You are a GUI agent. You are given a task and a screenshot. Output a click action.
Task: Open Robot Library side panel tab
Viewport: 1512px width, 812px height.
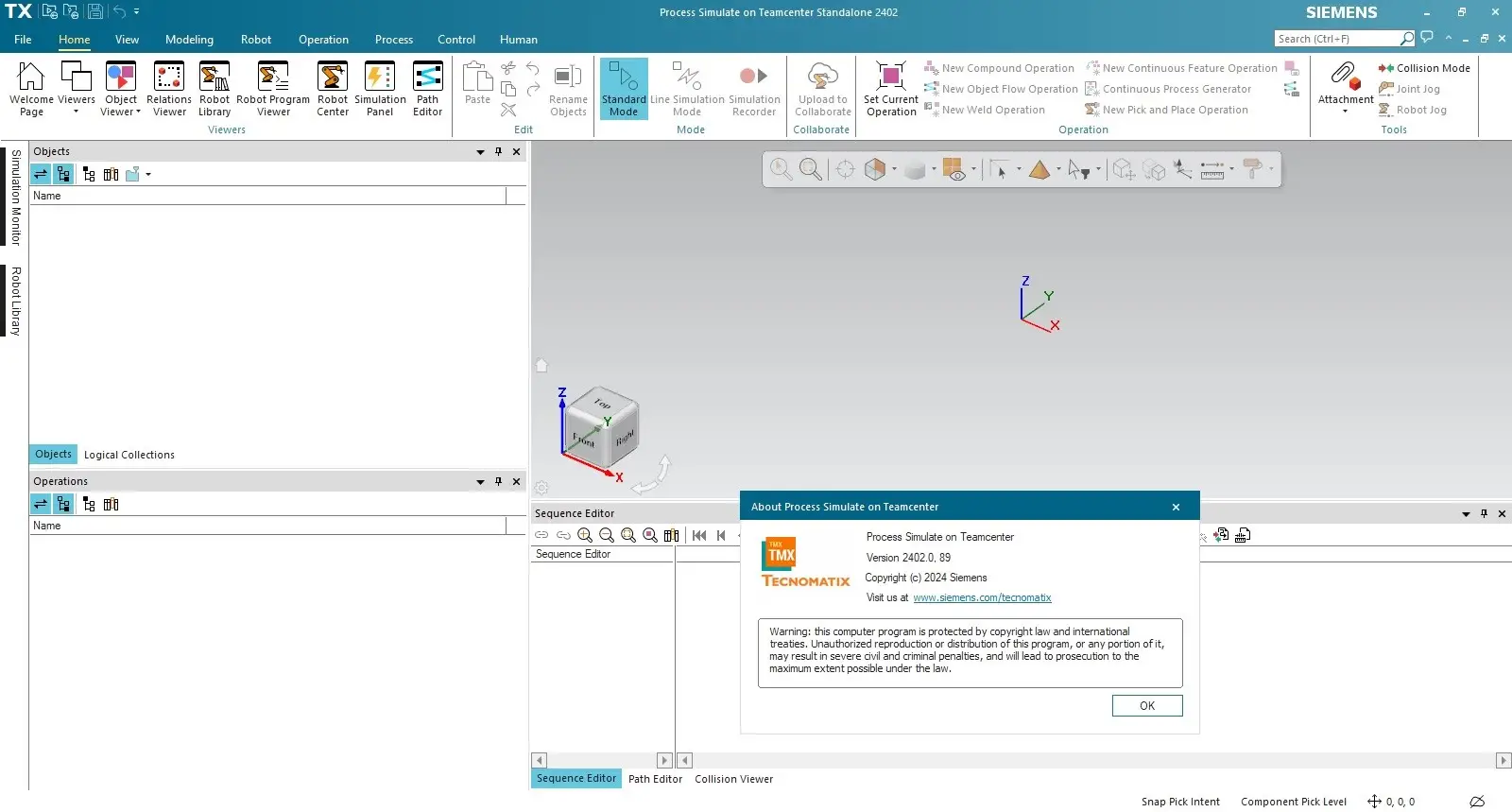[x=15, y=301]
